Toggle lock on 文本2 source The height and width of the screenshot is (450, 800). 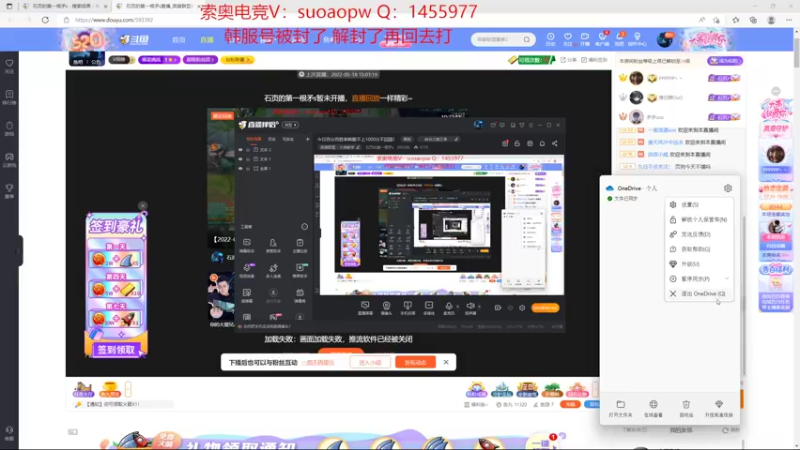[248, 150]
